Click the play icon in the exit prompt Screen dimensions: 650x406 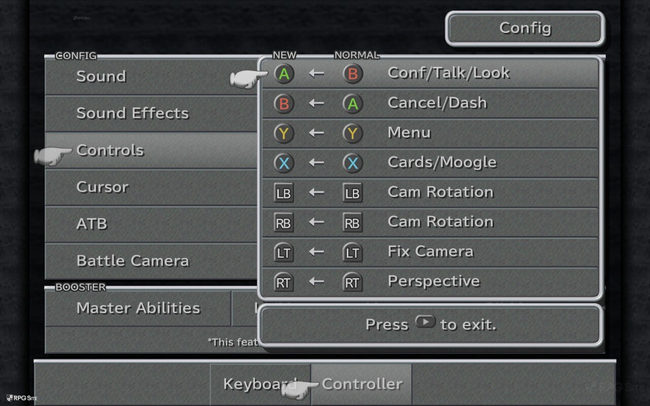point(425,322)
